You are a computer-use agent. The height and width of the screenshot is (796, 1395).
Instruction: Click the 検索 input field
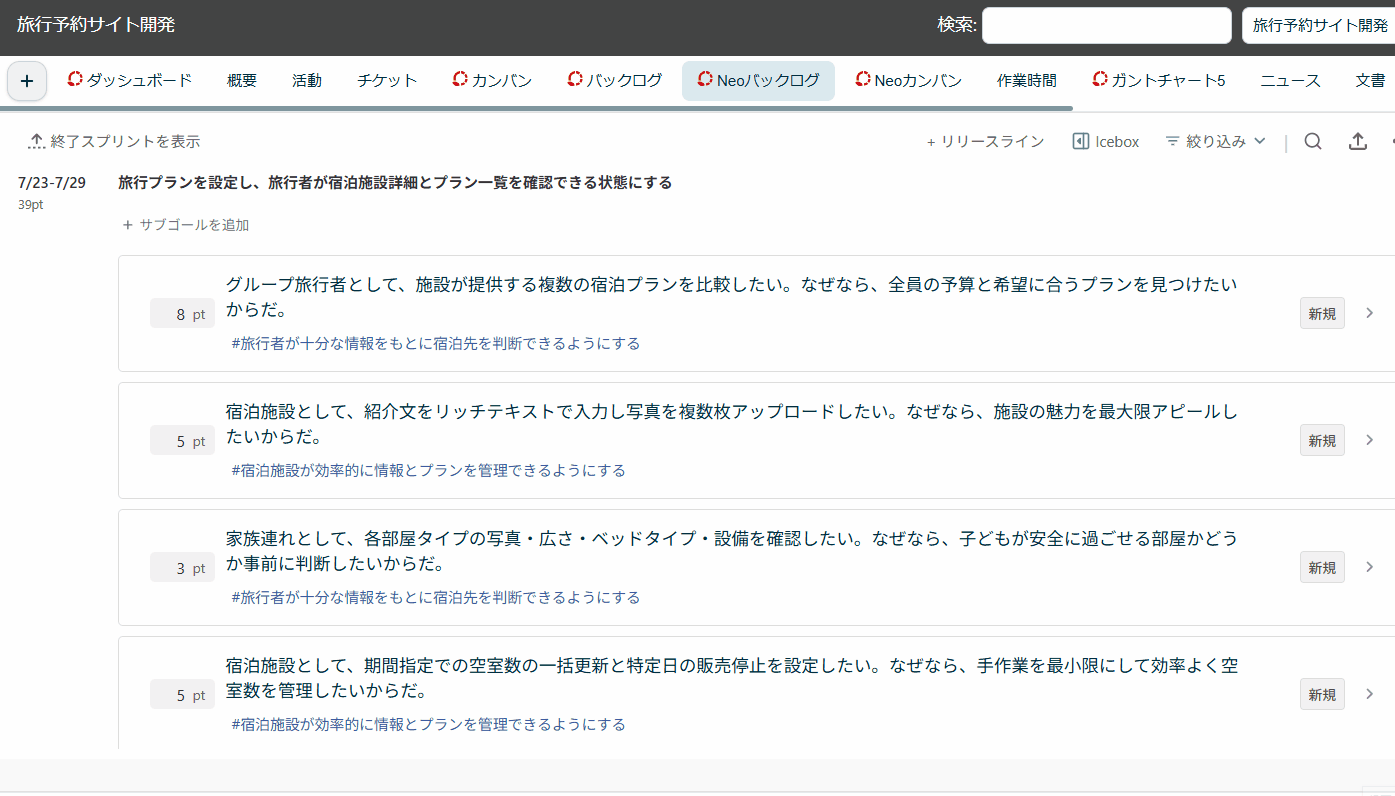pyautogui.click(x=1107, y=26)
